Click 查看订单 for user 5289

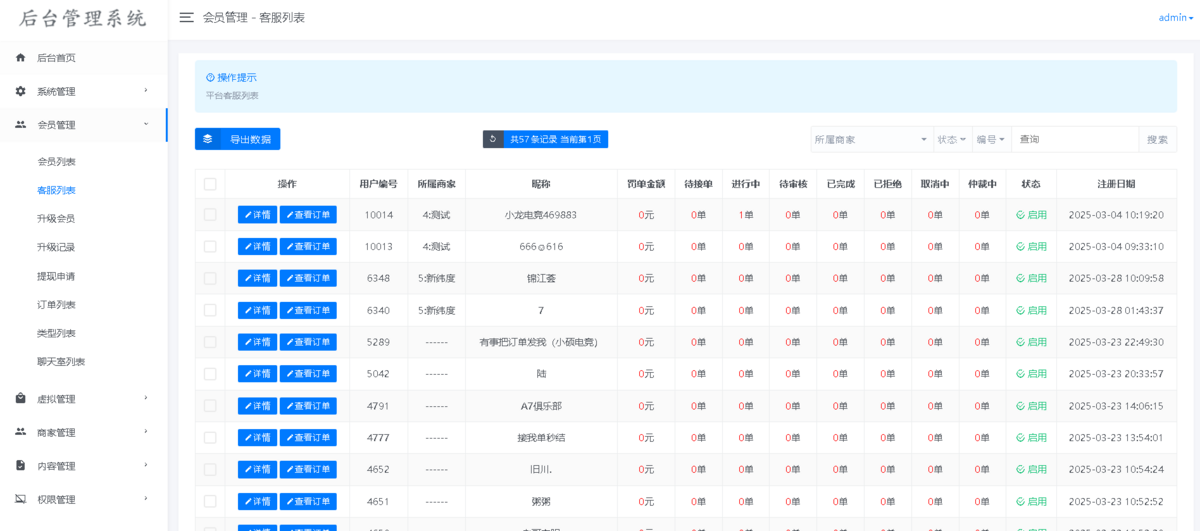[308, 342]
